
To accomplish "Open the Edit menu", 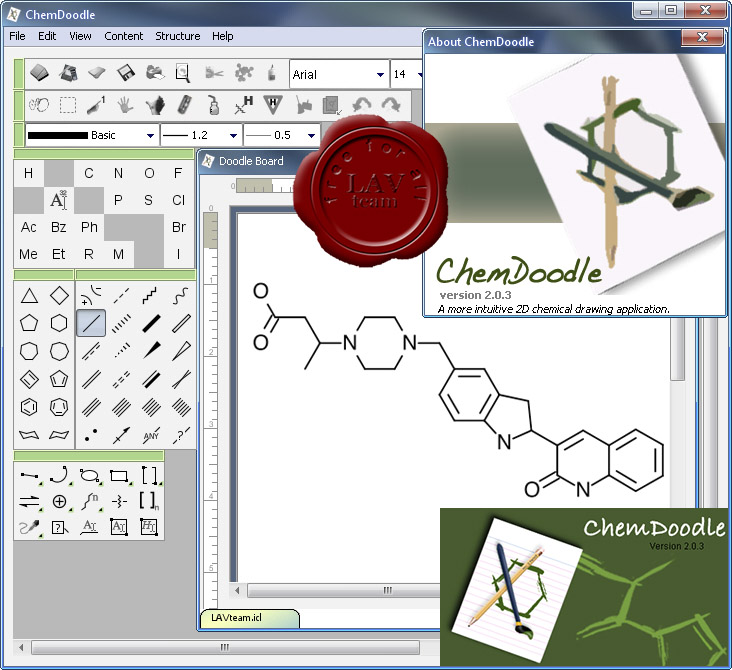I will click(47, 36).
